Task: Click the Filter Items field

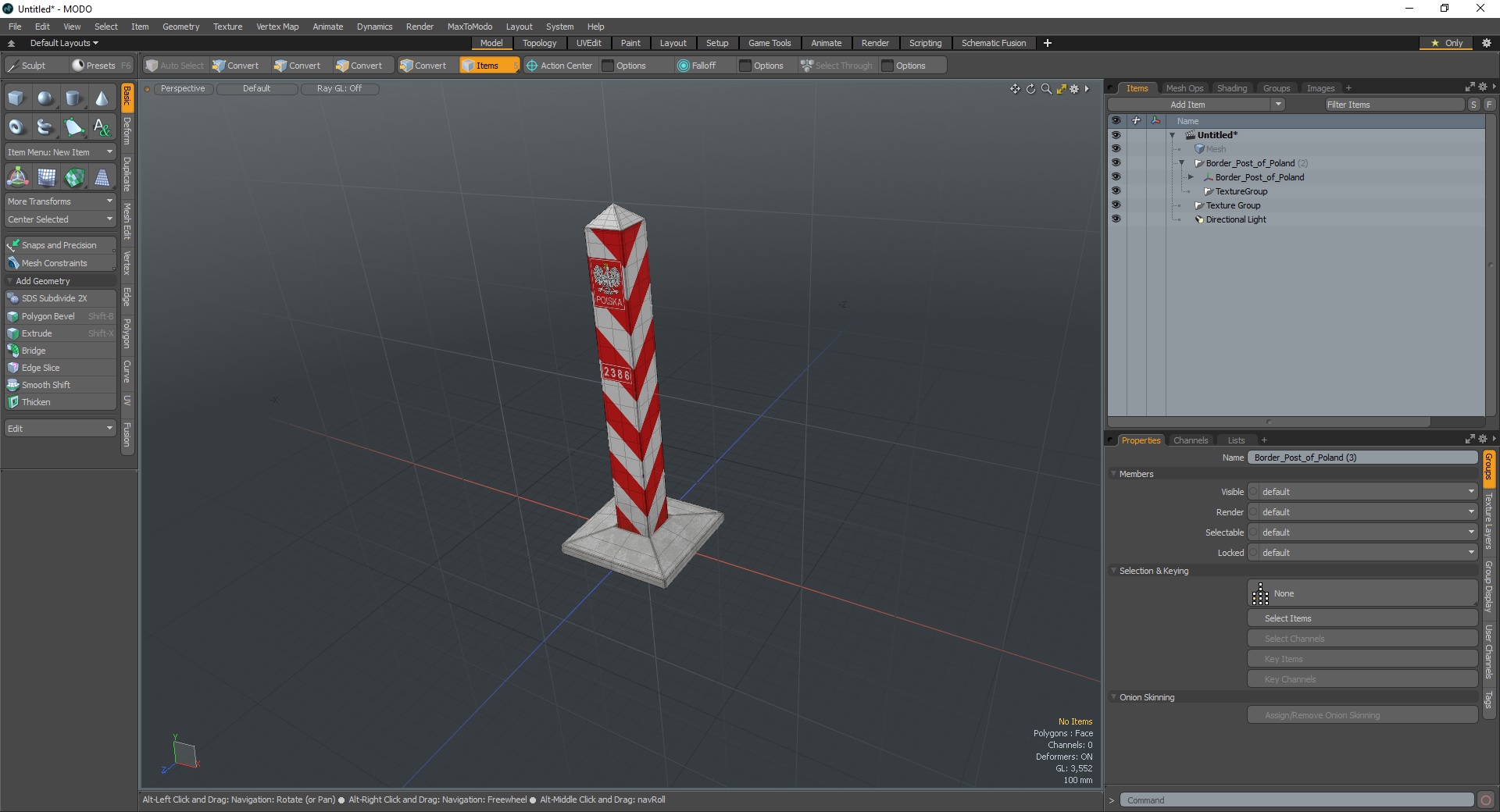Action: point(1394,105)
